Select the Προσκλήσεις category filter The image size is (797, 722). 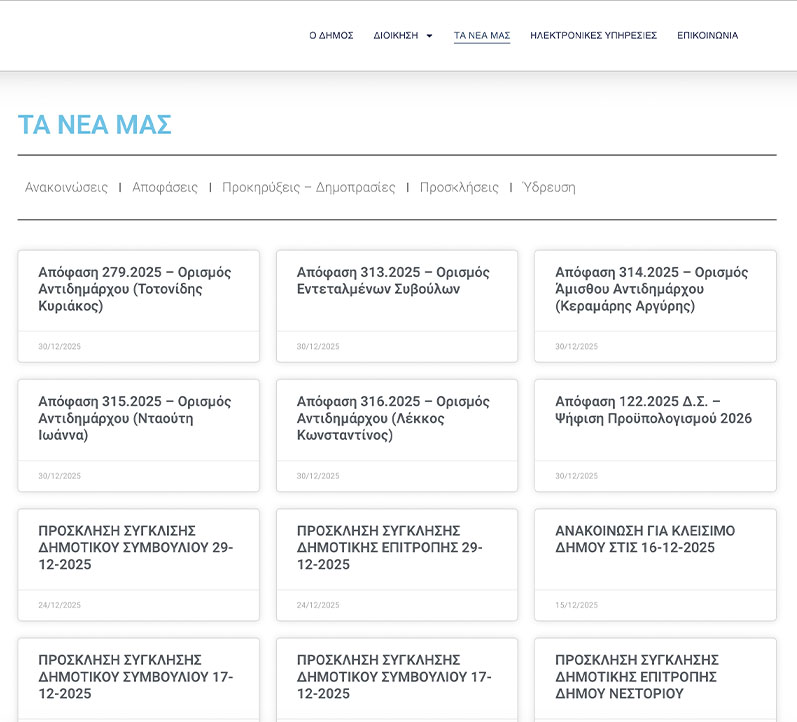[459, 187]
